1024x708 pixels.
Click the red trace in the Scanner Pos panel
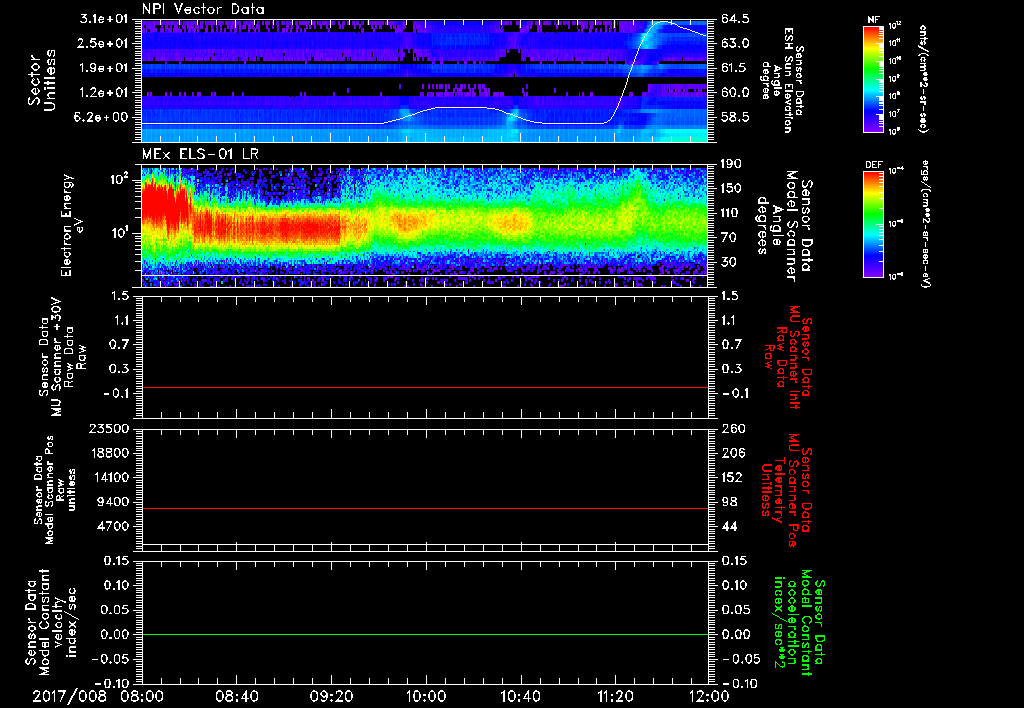pos(424,509)
